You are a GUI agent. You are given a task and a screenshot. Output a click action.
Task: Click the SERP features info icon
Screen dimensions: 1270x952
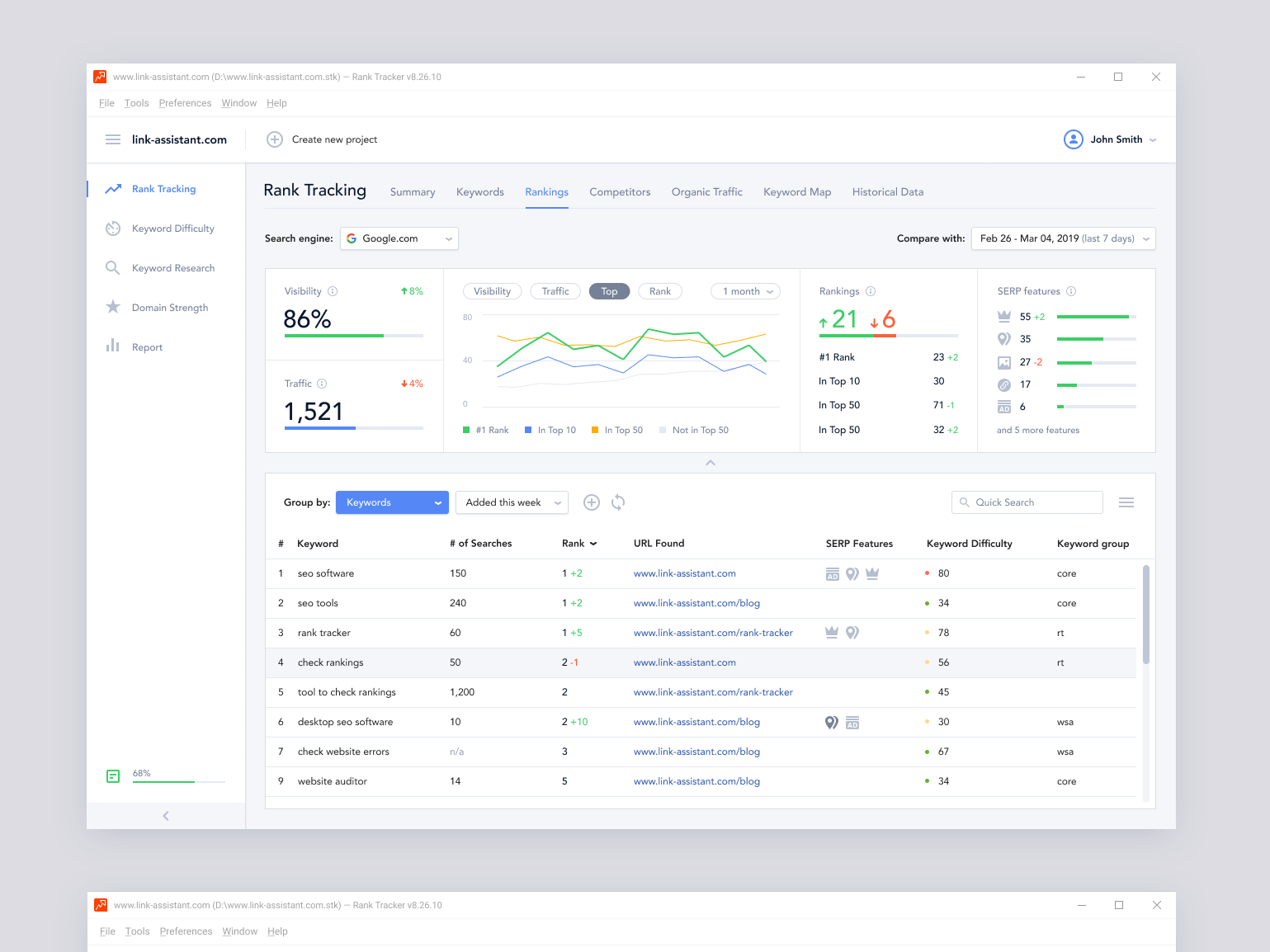coord(1071,291)
